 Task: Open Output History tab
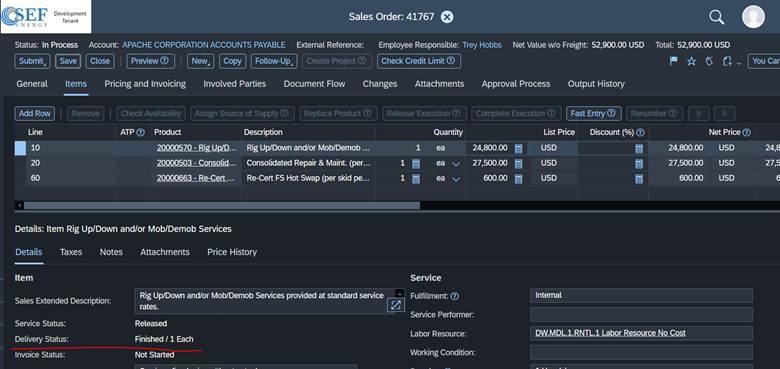click(596, 84)
